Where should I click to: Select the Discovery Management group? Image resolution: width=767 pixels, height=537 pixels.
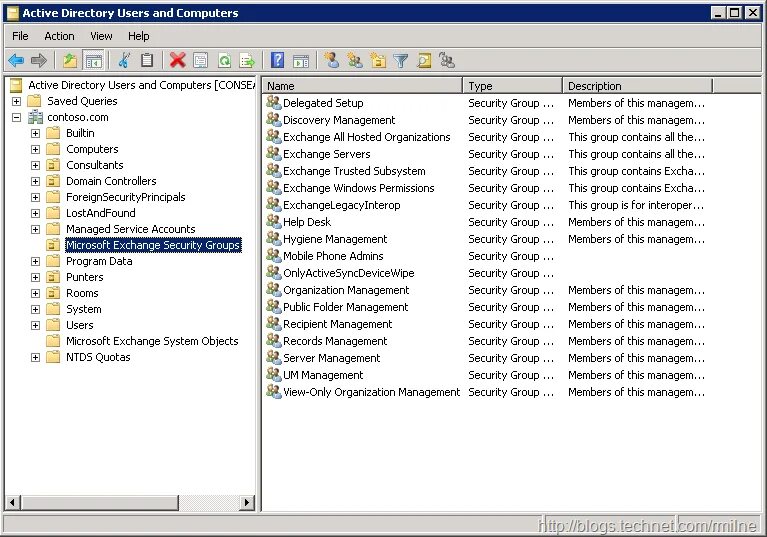pyautogui.click(x=339, y=120)
